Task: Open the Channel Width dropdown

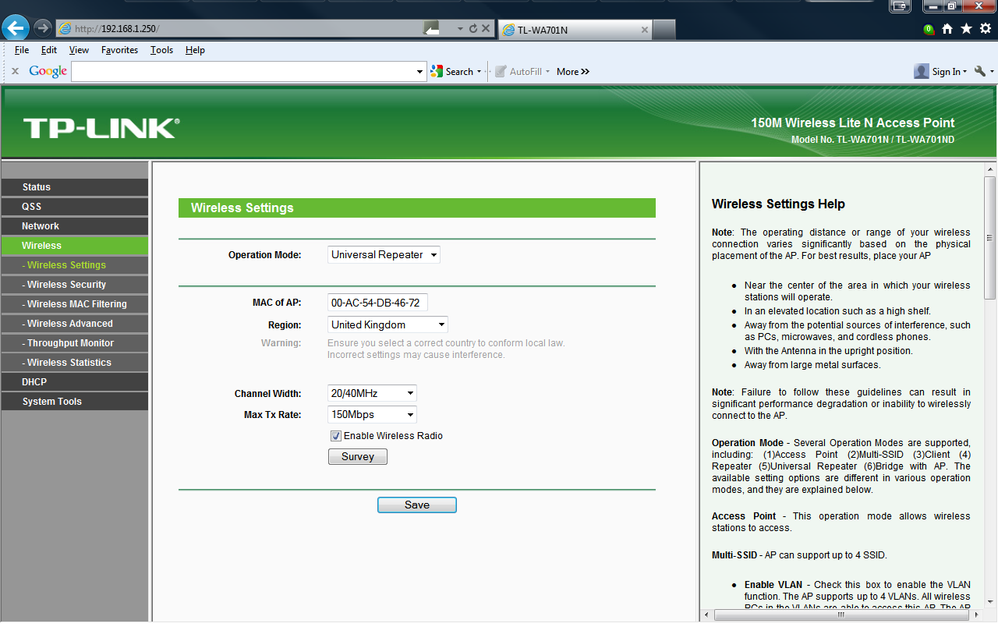Action: click(372, 394)
